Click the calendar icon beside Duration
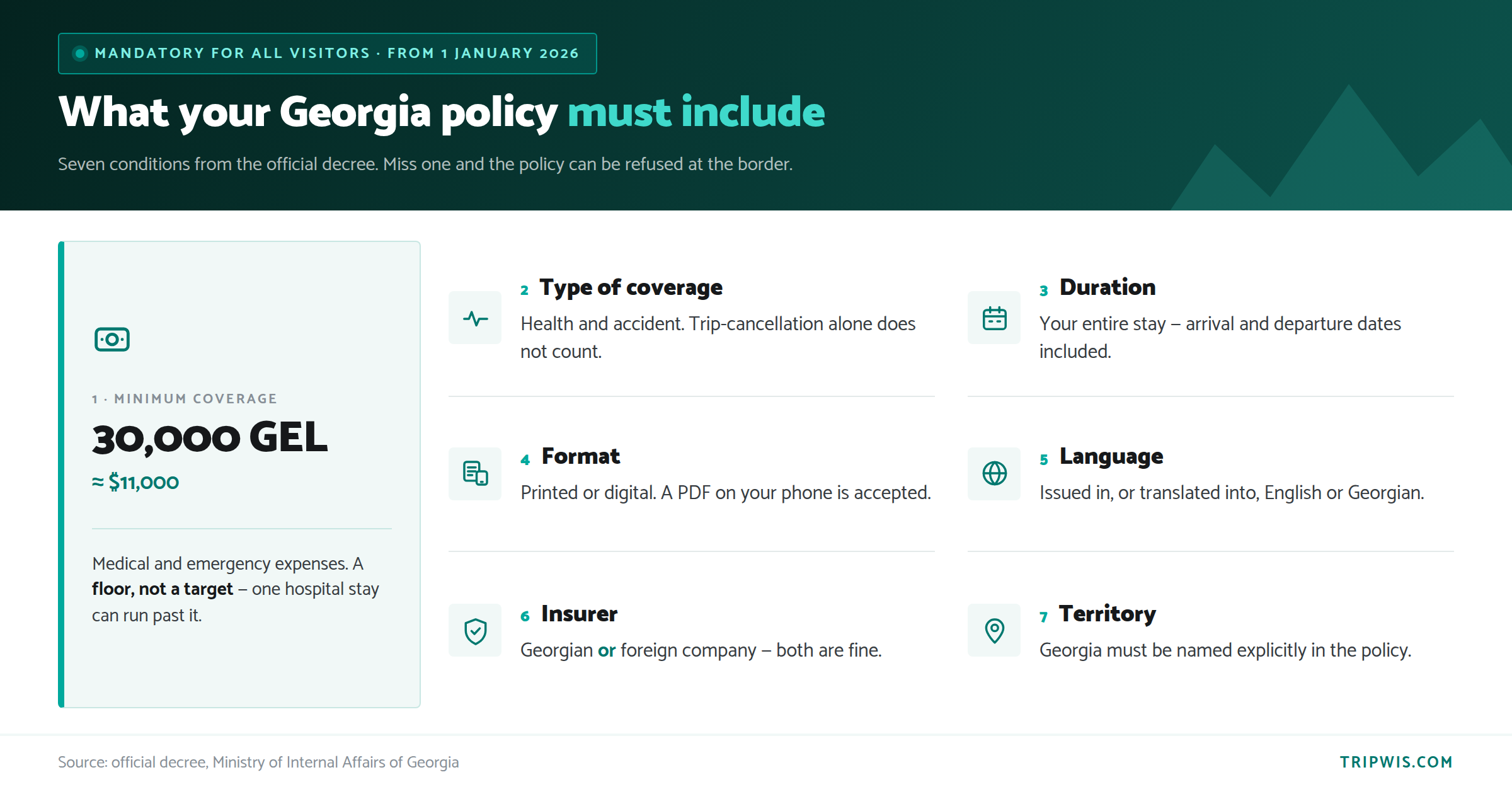This screenshot has width=1512, height=794. (994, 318)
